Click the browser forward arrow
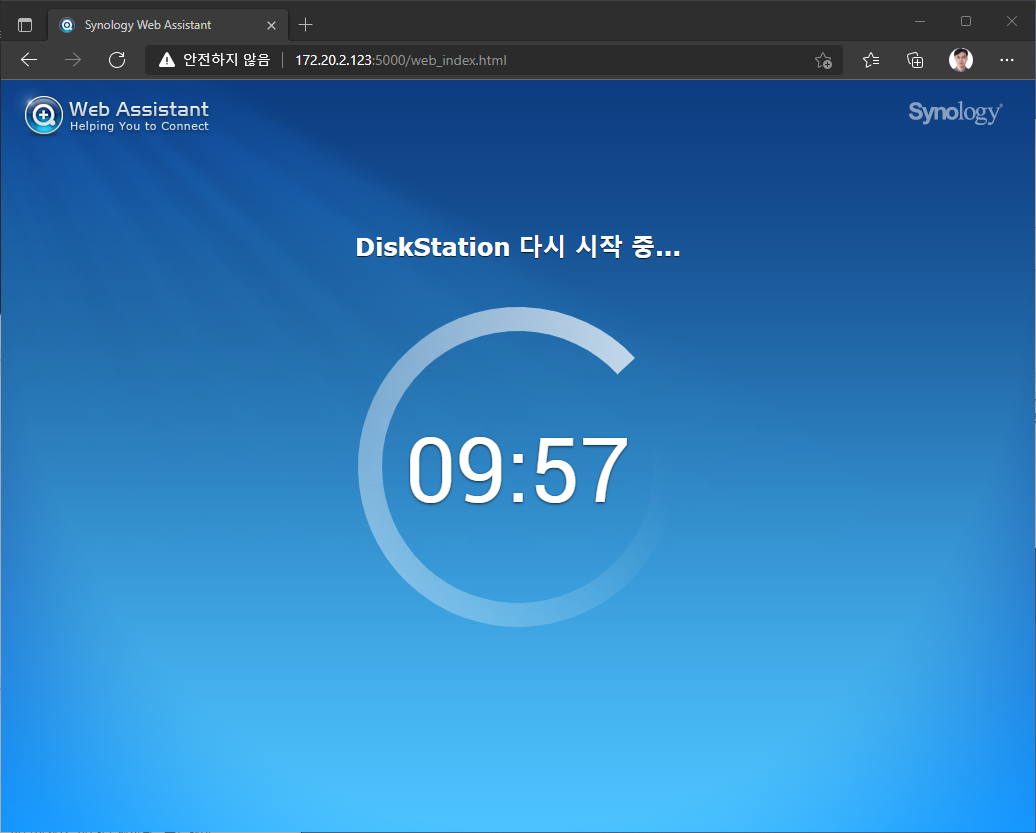 coord(73,60)
